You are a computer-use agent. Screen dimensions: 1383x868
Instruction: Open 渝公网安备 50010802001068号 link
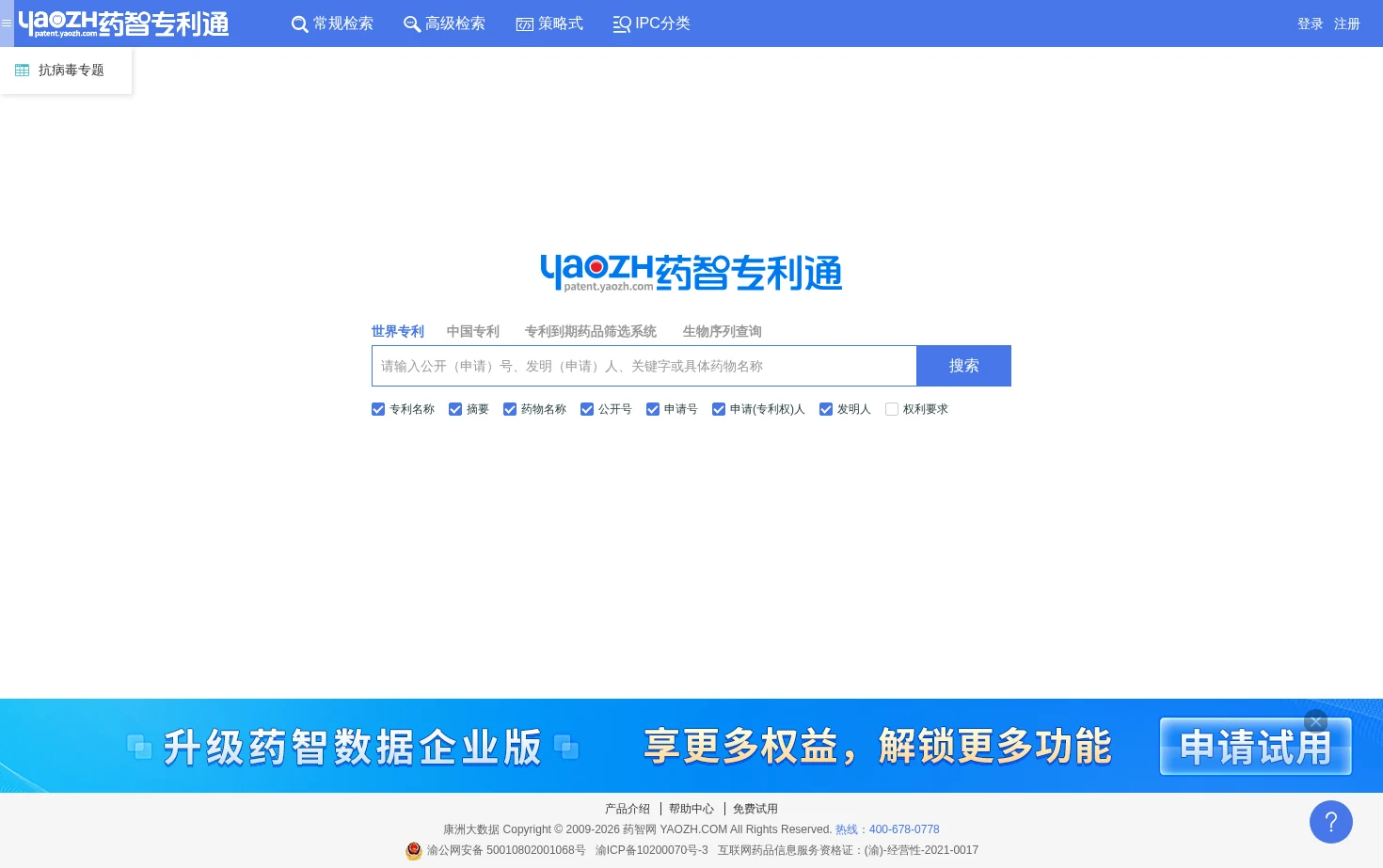coord(506,850)
